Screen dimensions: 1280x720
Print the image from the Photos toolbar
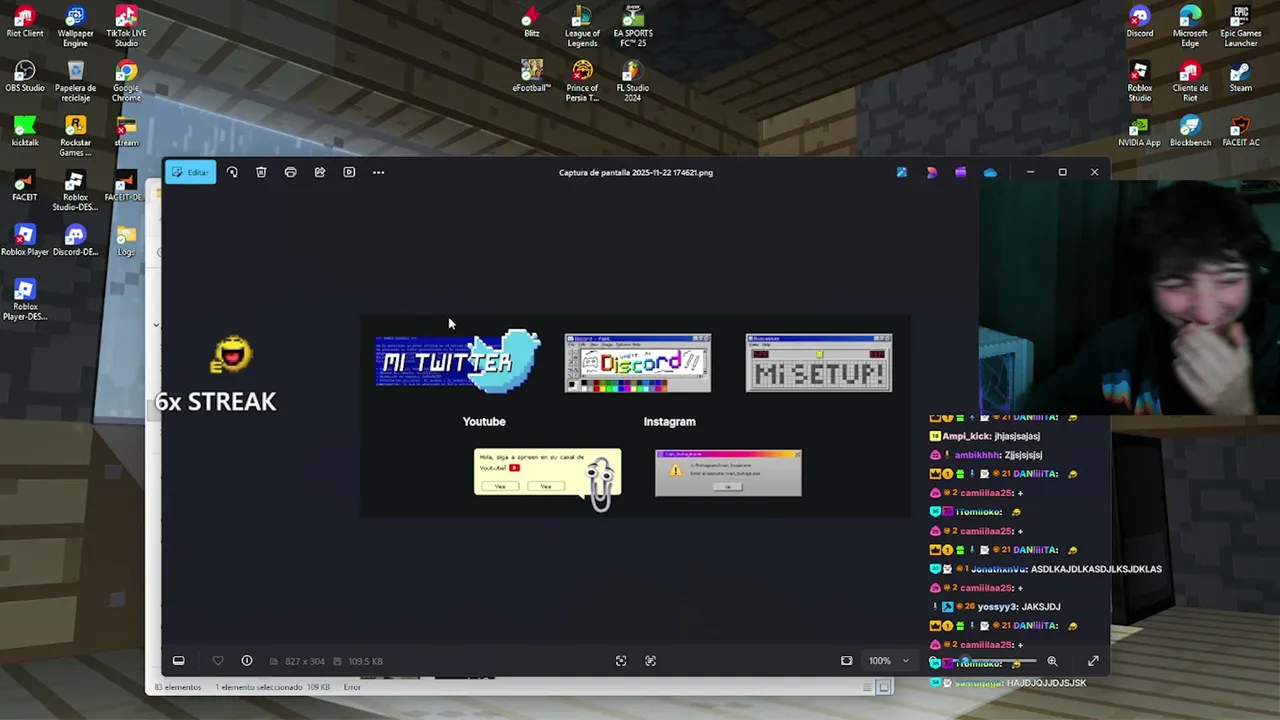coord(290,172)
